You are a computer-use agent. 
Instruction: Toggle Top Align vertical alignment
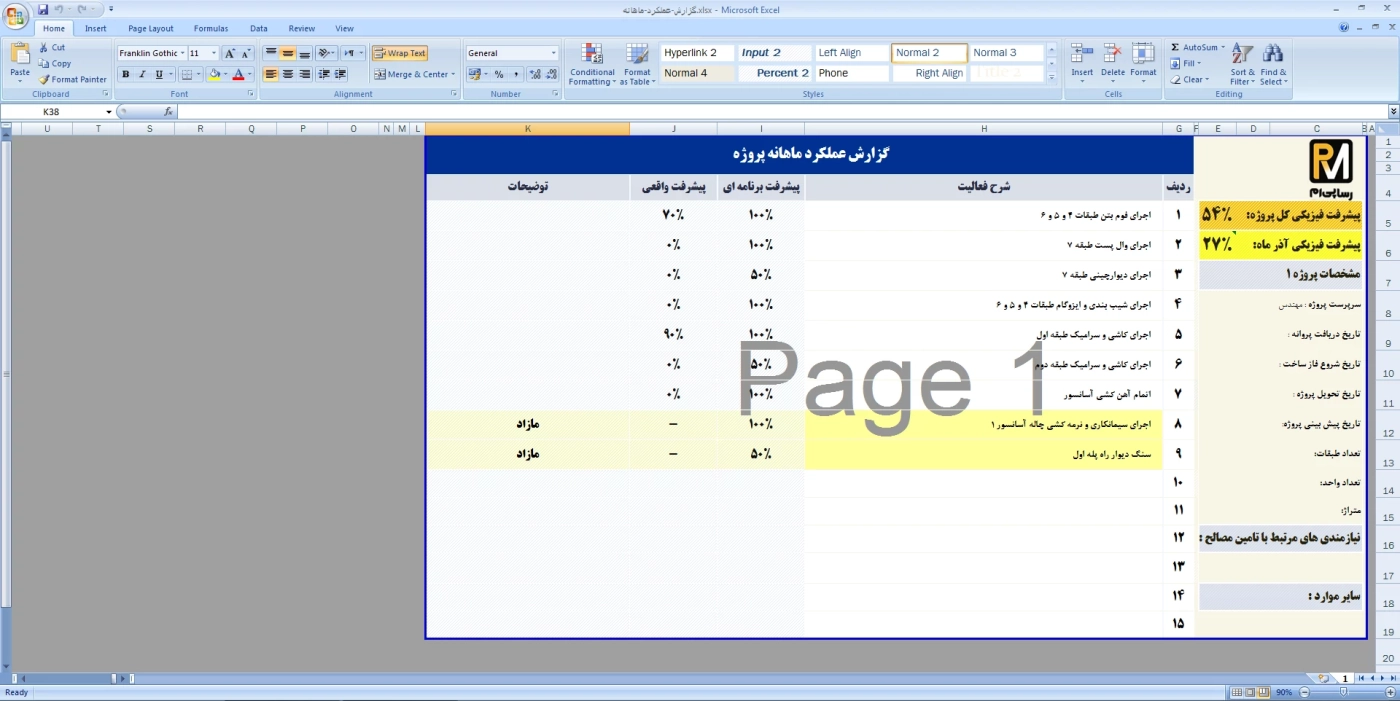click(271, 53)
